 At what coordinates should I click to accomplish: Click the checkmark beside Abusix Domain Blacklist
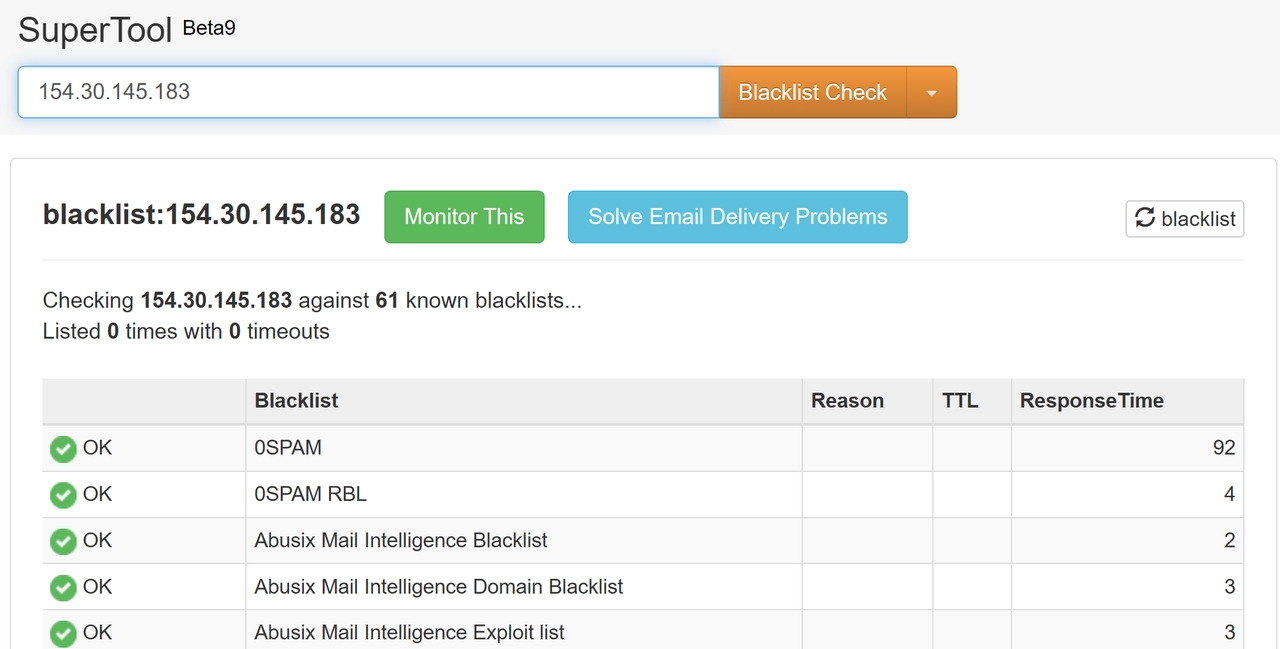63,587
